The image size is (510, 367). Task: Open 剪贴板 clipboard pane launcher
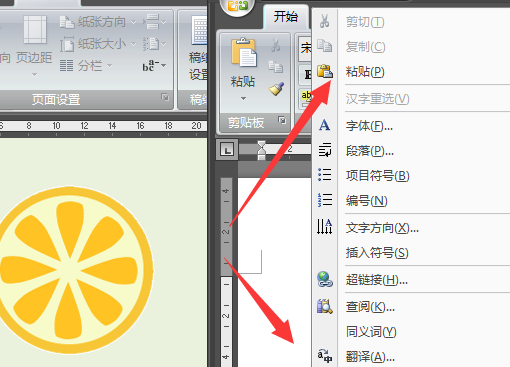(x=282, y=120)
